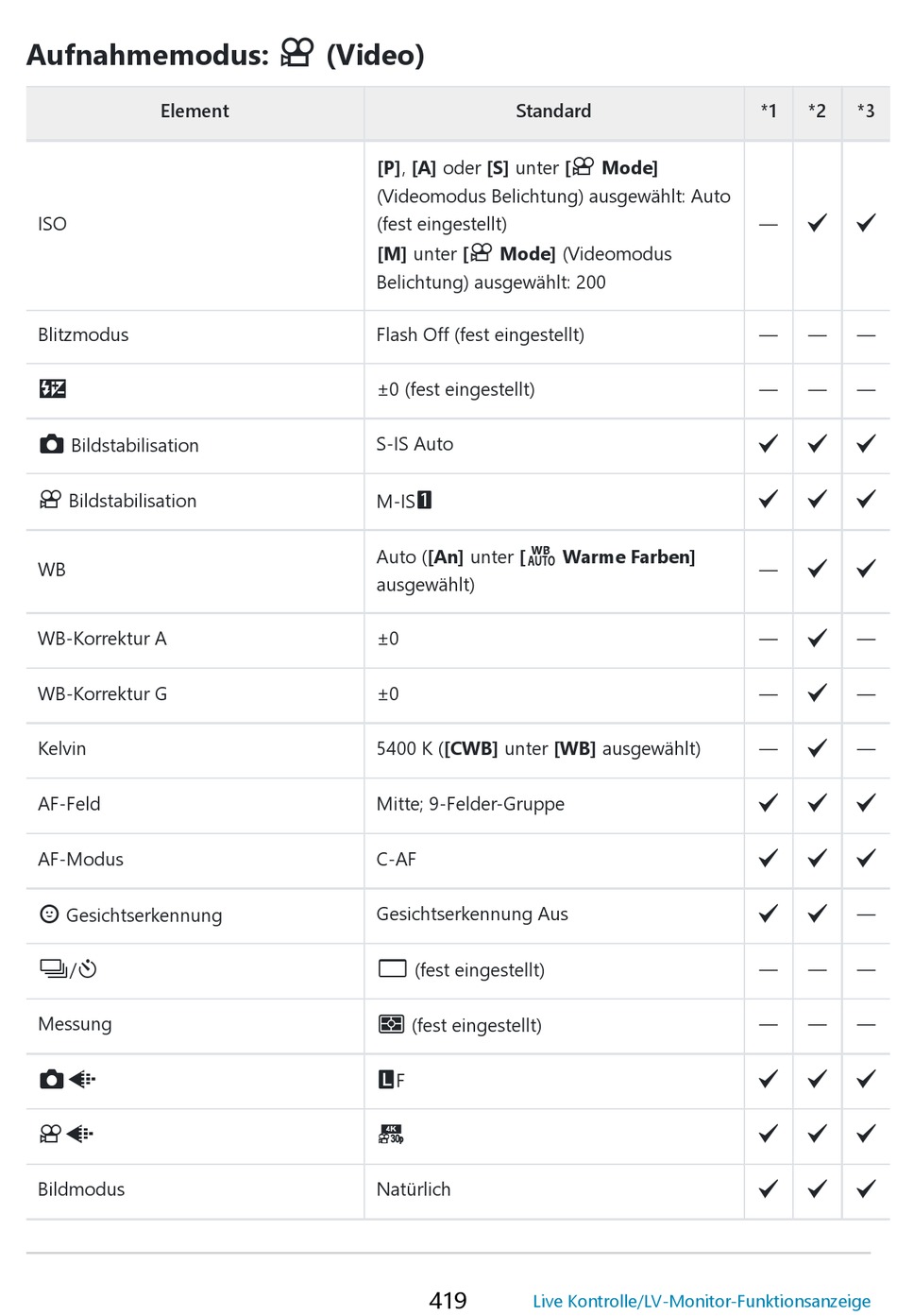The image size is (897, 1316).
Task: Open the Live Kontrolle/LV-Monitor-Funktionsanzeige link
Action: [702, 1301]
